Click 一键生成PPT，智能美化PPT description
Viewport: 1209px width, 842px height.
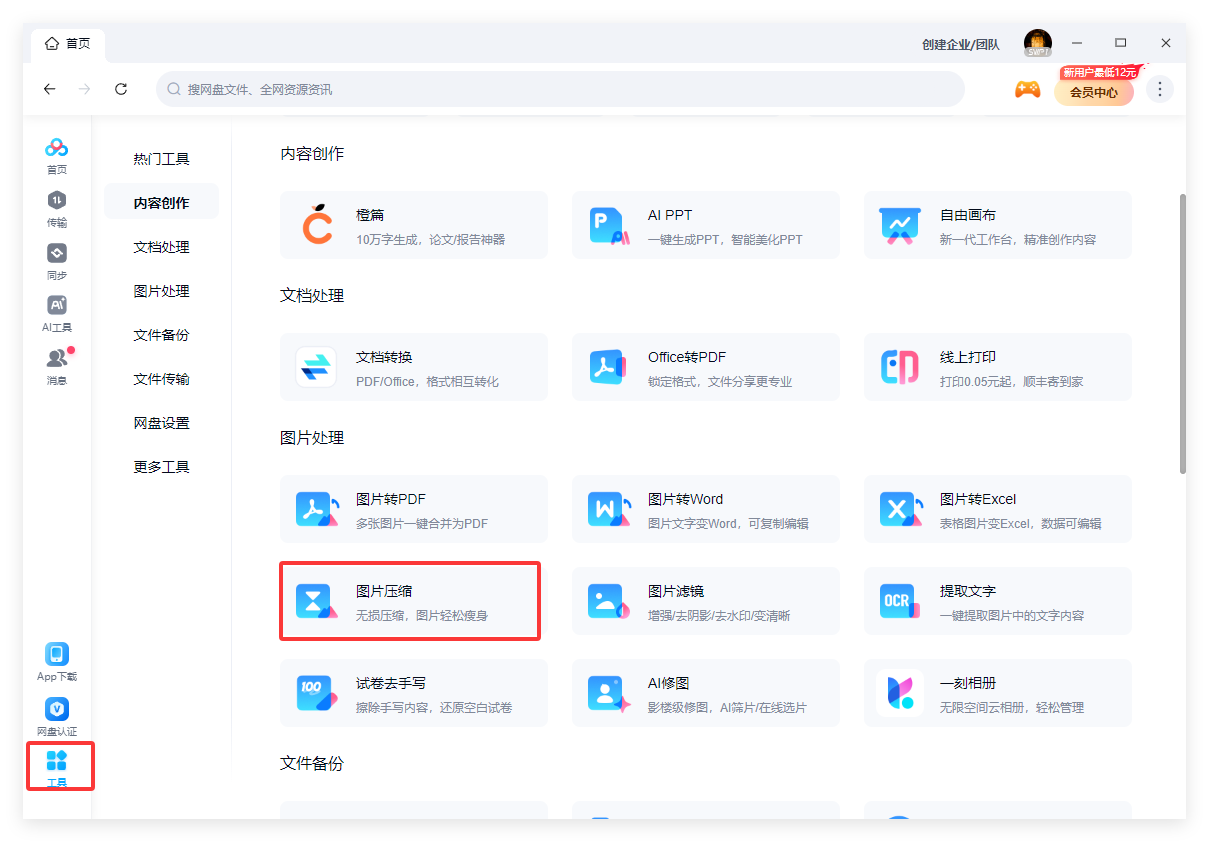(x=725, y=240)
